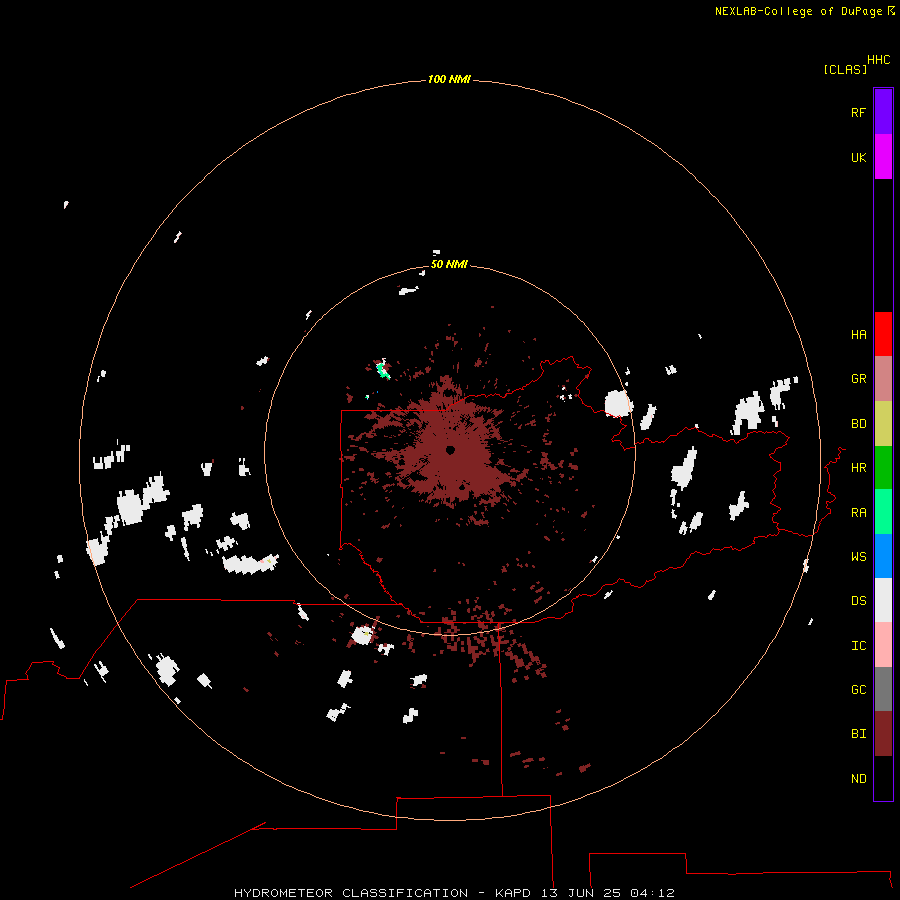Click the GC legend label
Image resolution: width=900 pixels, height=900 pixels.
click(858, 690)
